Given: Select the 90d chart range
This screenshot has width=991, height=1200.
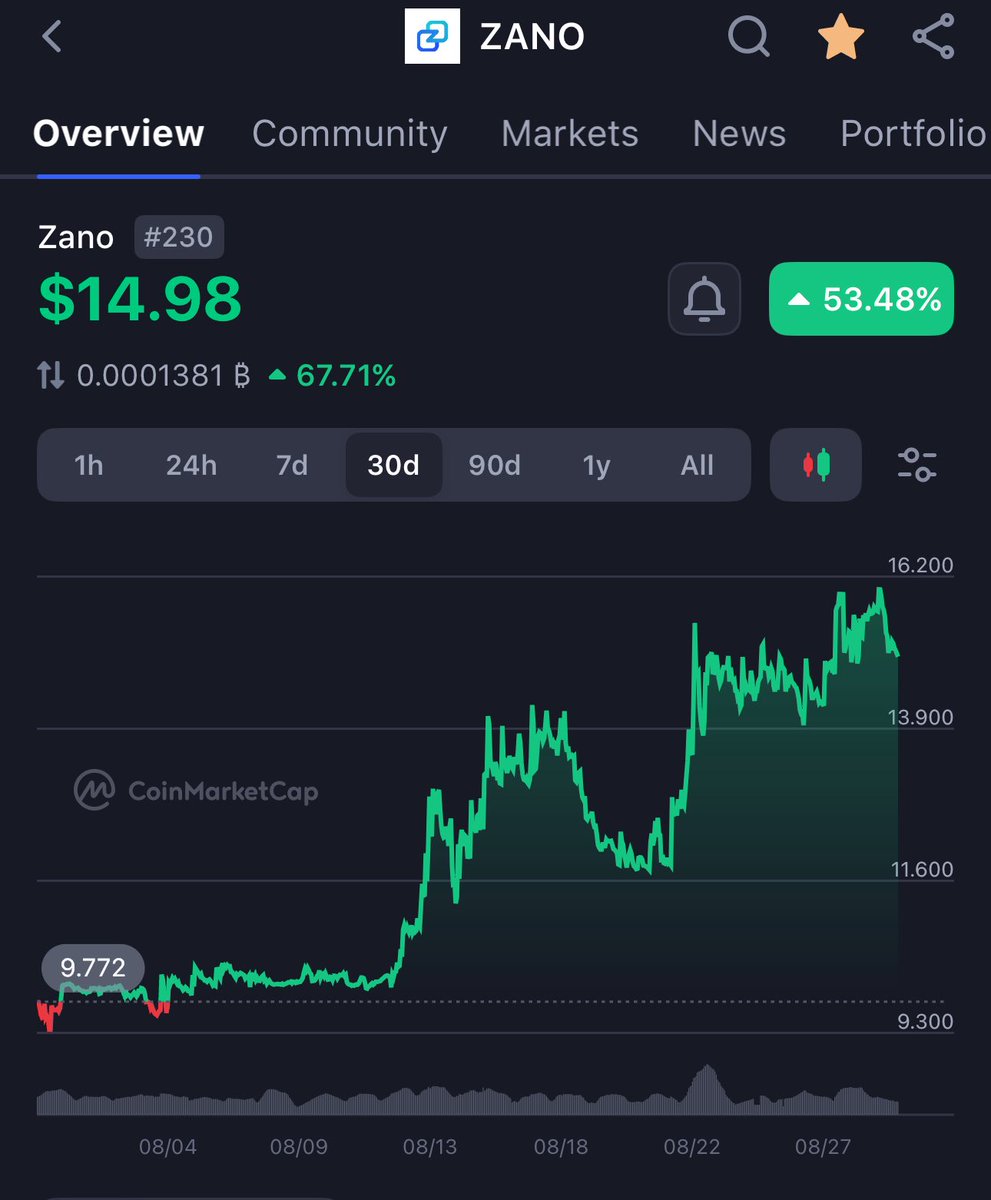Looking at the screenshot, I should 495,465.
